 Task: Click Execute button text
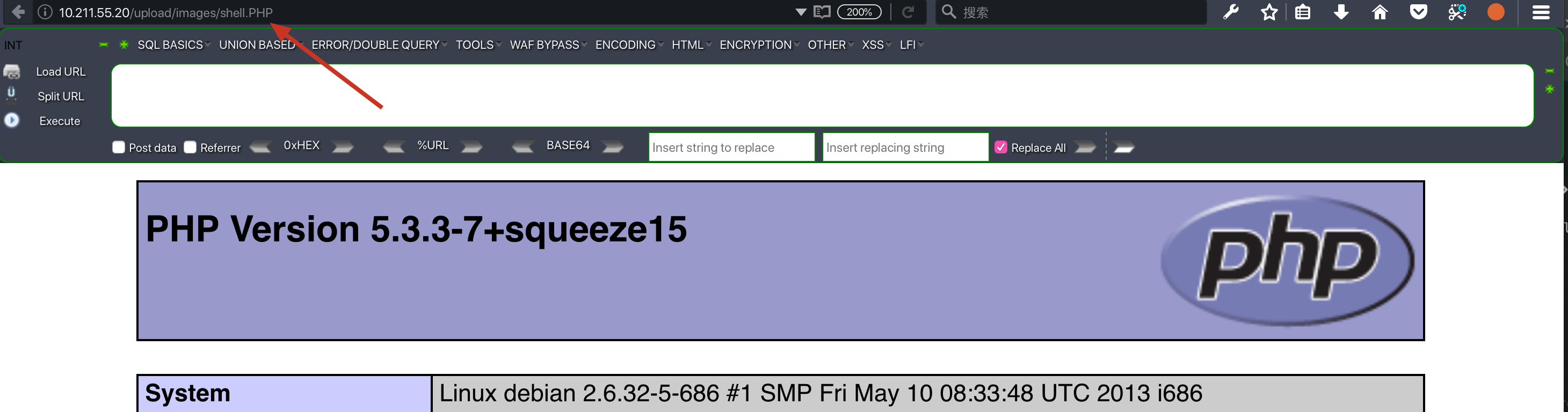point(60,122)
